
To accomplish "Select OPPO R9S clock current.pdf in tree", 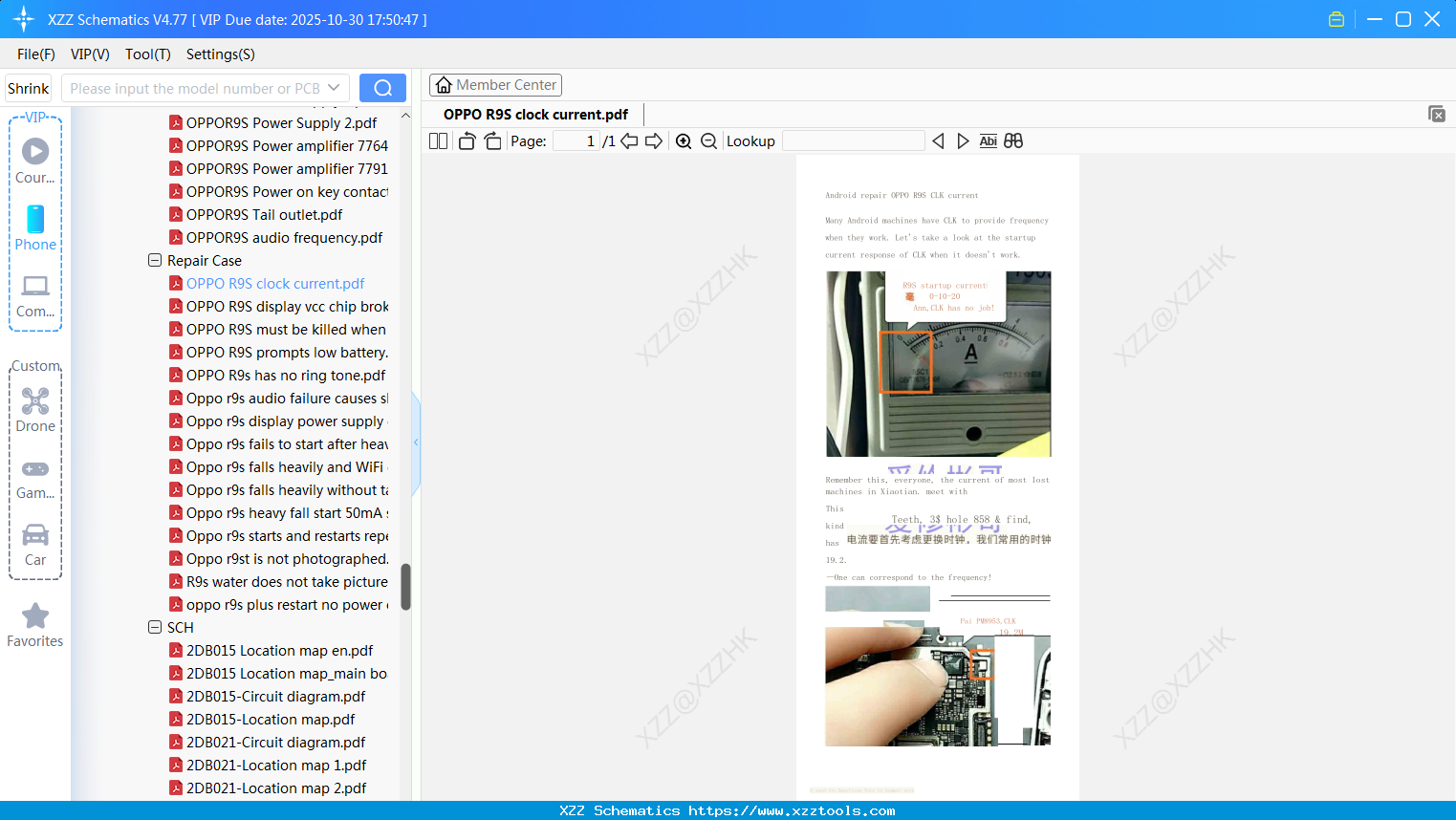I will tap(275, 284).
